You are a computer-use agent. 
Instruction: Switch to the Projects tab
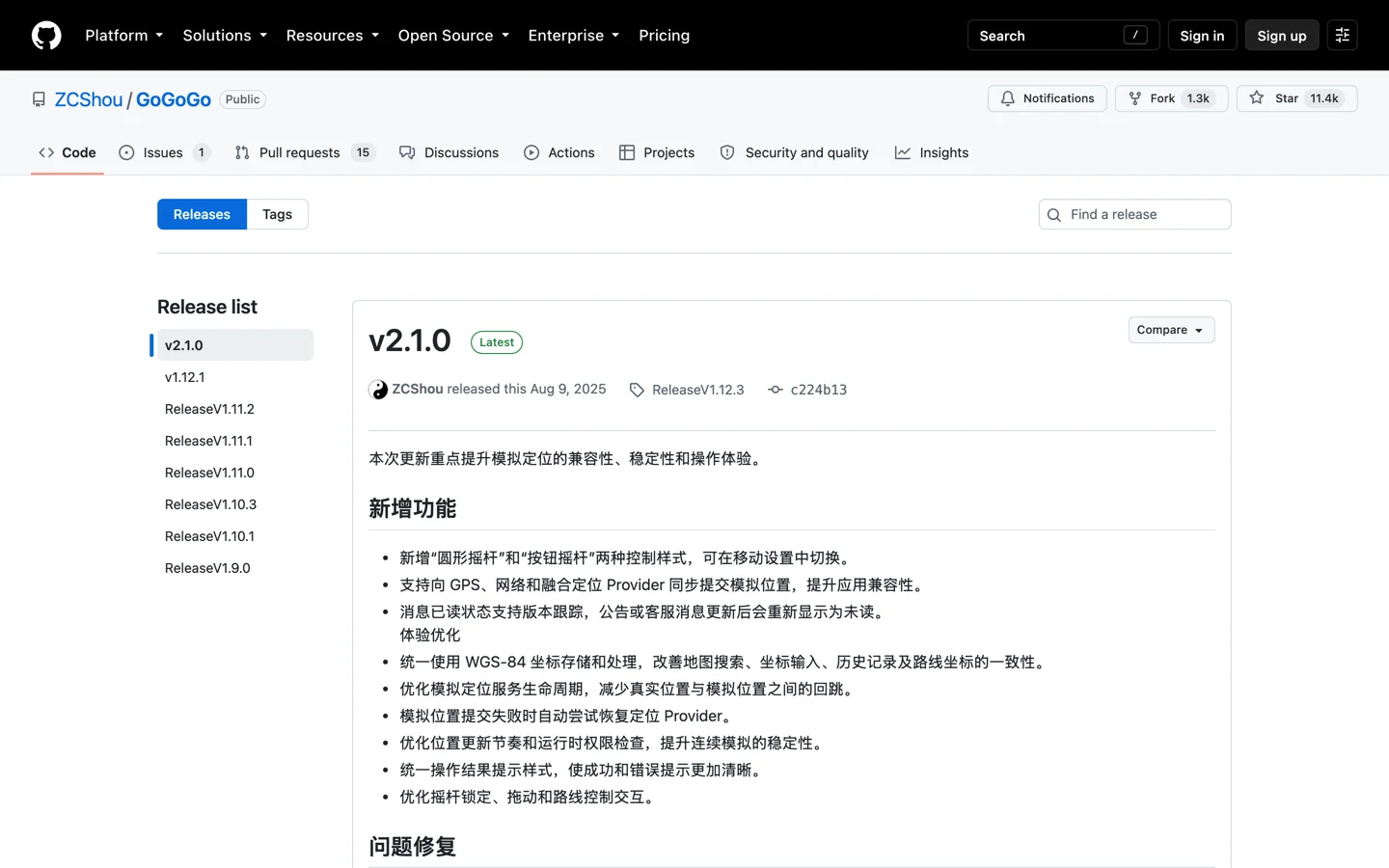click(x=657, y=152)
